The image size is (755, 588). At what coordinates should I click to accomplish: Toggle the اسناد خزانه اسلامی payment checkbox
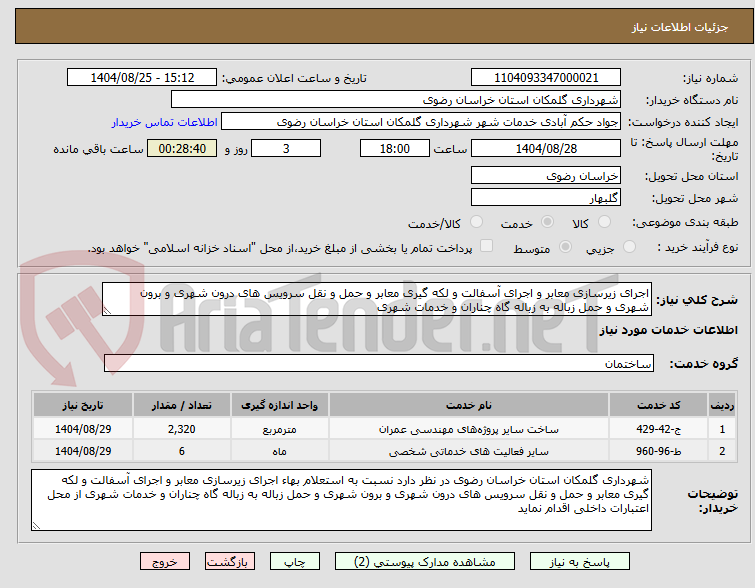[x=487, y=246]
